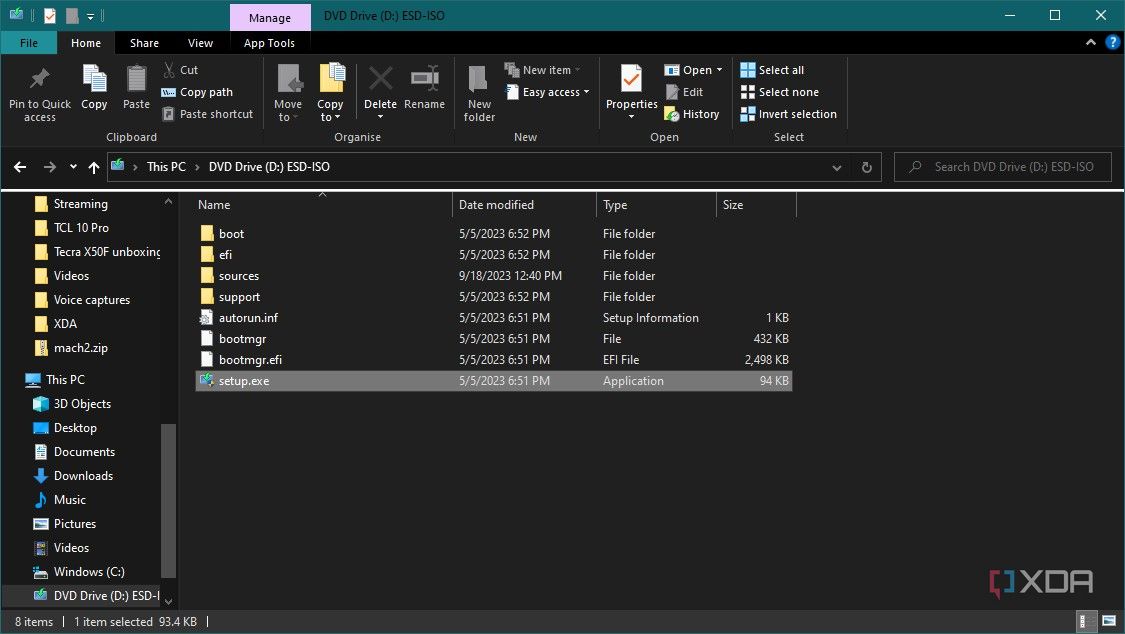The width and height of the screenshot is (1125, 634).
Task: Click the History command
Action: [692, 114]
